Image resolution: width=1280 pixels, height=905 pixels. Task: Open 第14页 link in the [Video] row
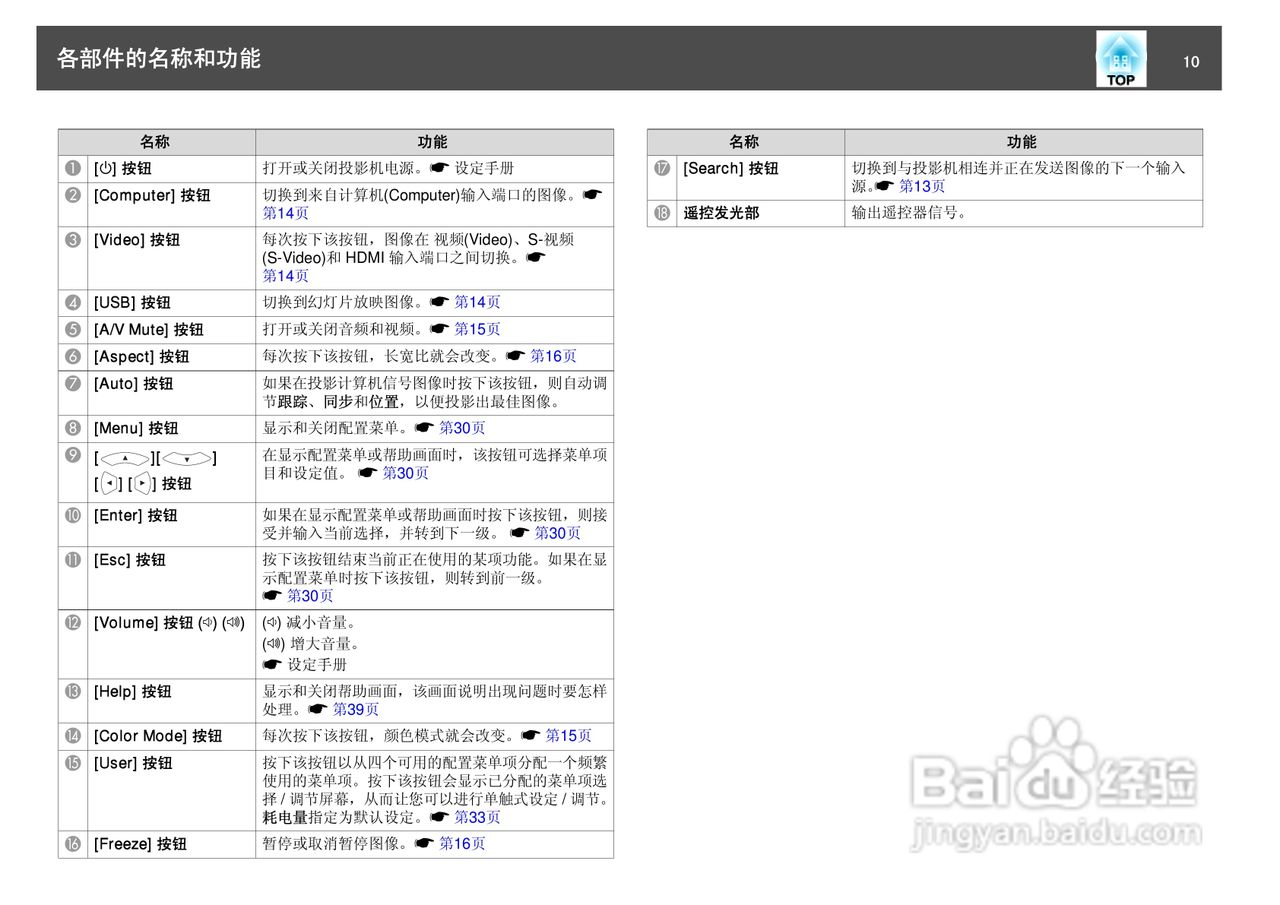click(x=286, y=276)
